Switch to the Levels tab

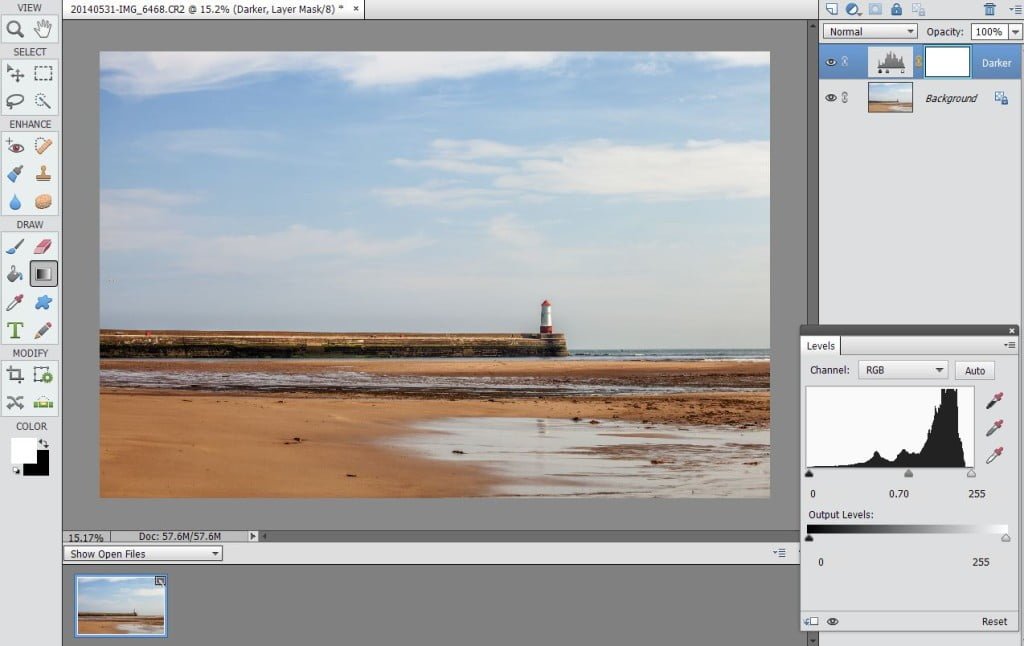tap(820, 346)
